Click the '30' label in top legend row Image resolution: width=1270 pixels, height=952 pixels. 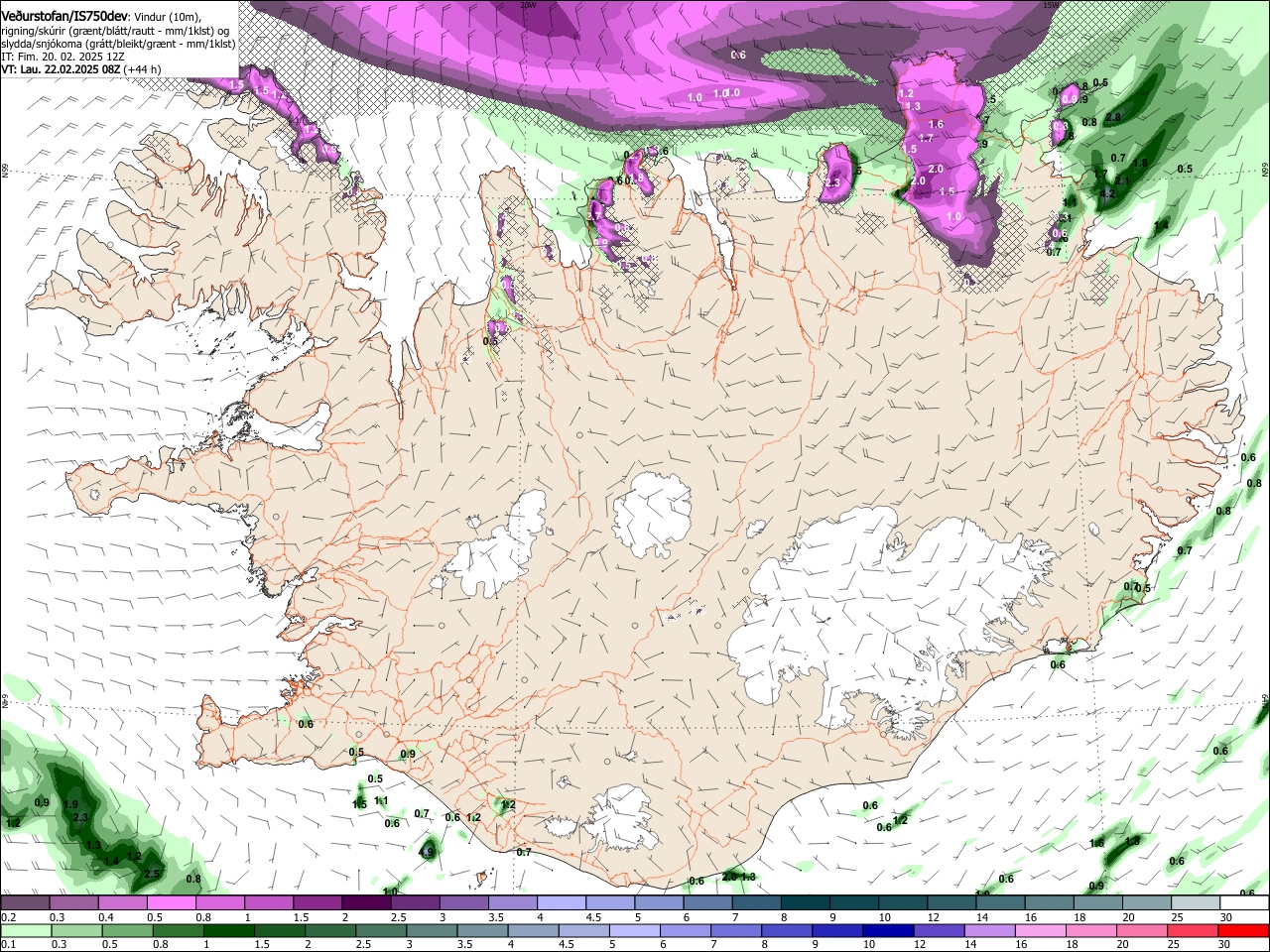click(x=1226, y=917)
